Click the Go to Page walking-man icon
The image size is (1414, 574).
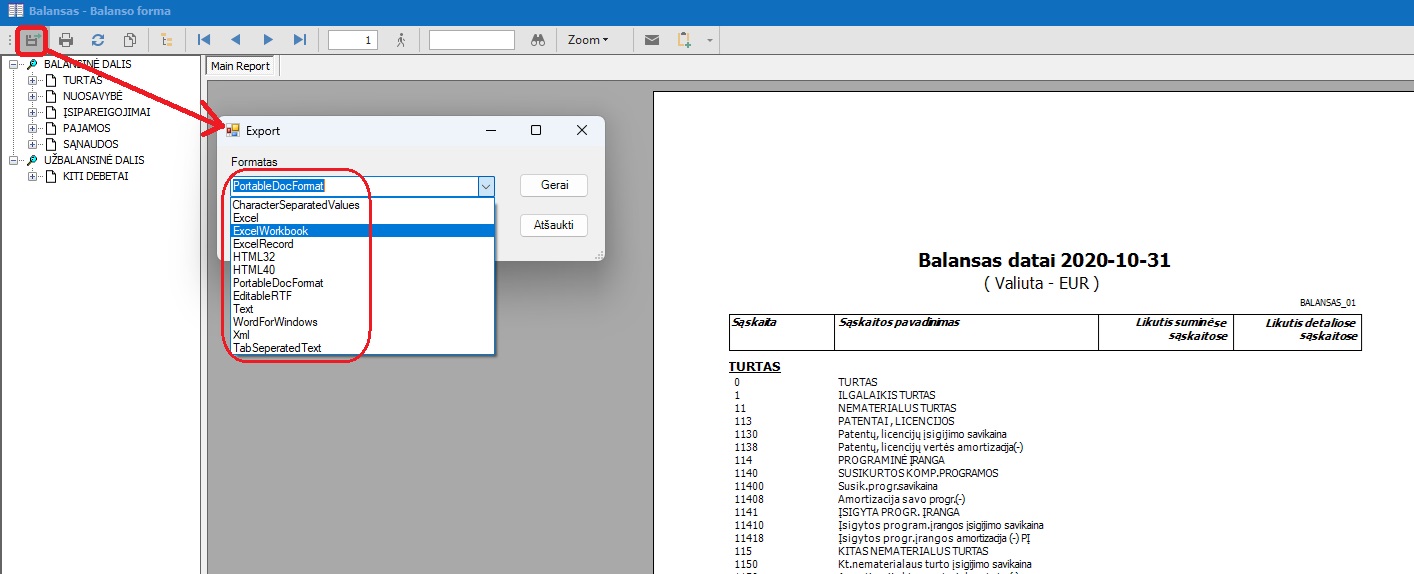coord(401,40)
